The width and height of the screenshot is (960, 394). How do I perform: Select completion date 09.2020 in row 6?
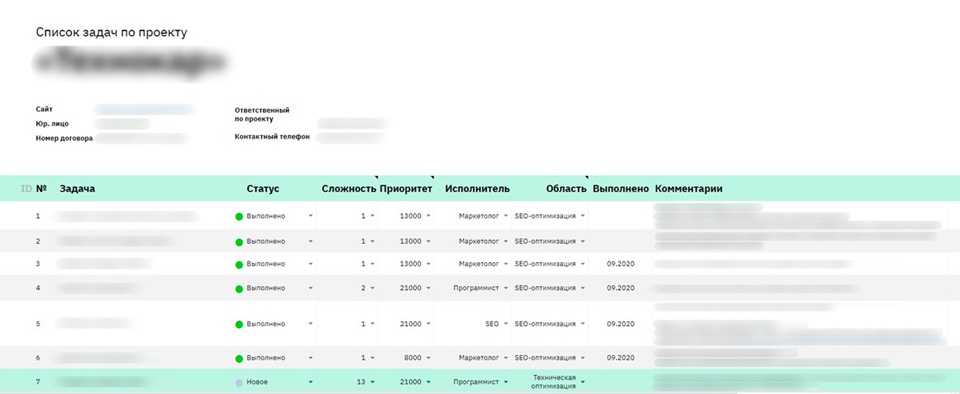tap(621, 358)
